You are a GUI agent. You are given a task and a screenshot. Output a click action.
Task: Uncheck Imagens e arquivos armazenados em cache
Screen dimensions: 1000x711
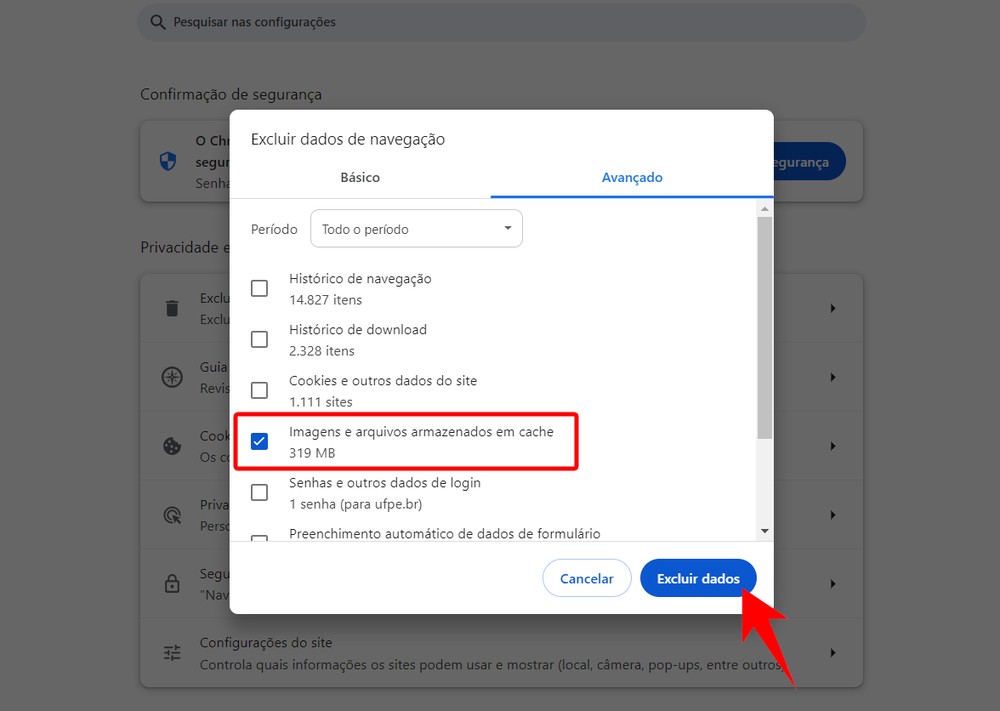pos(259,441)
